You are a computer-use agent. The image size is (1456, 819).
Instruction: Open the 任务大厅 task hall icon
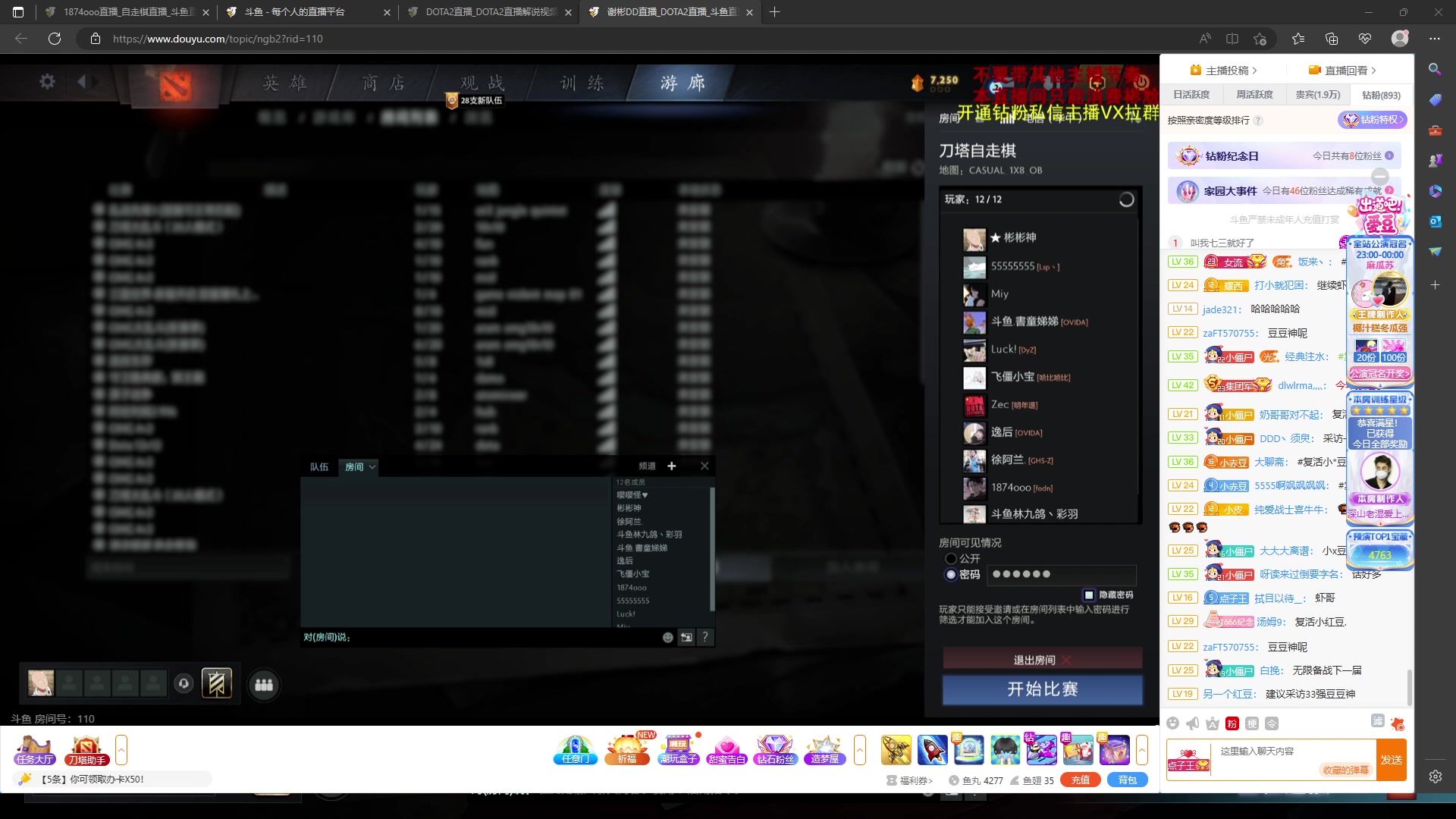[x=35, y=750]
